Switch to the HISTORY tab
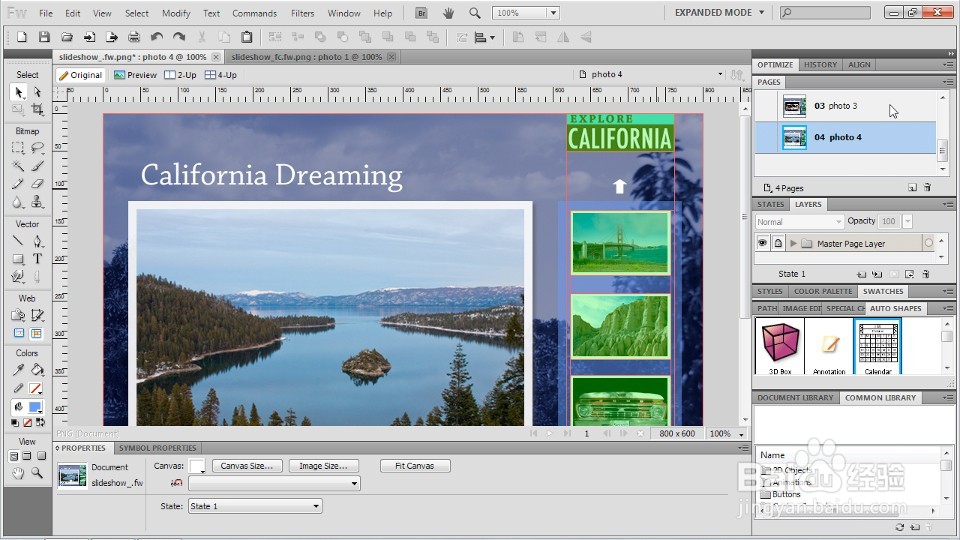This screenshot has width=960, height=540. pyautogui.click(x=820, y=64)
